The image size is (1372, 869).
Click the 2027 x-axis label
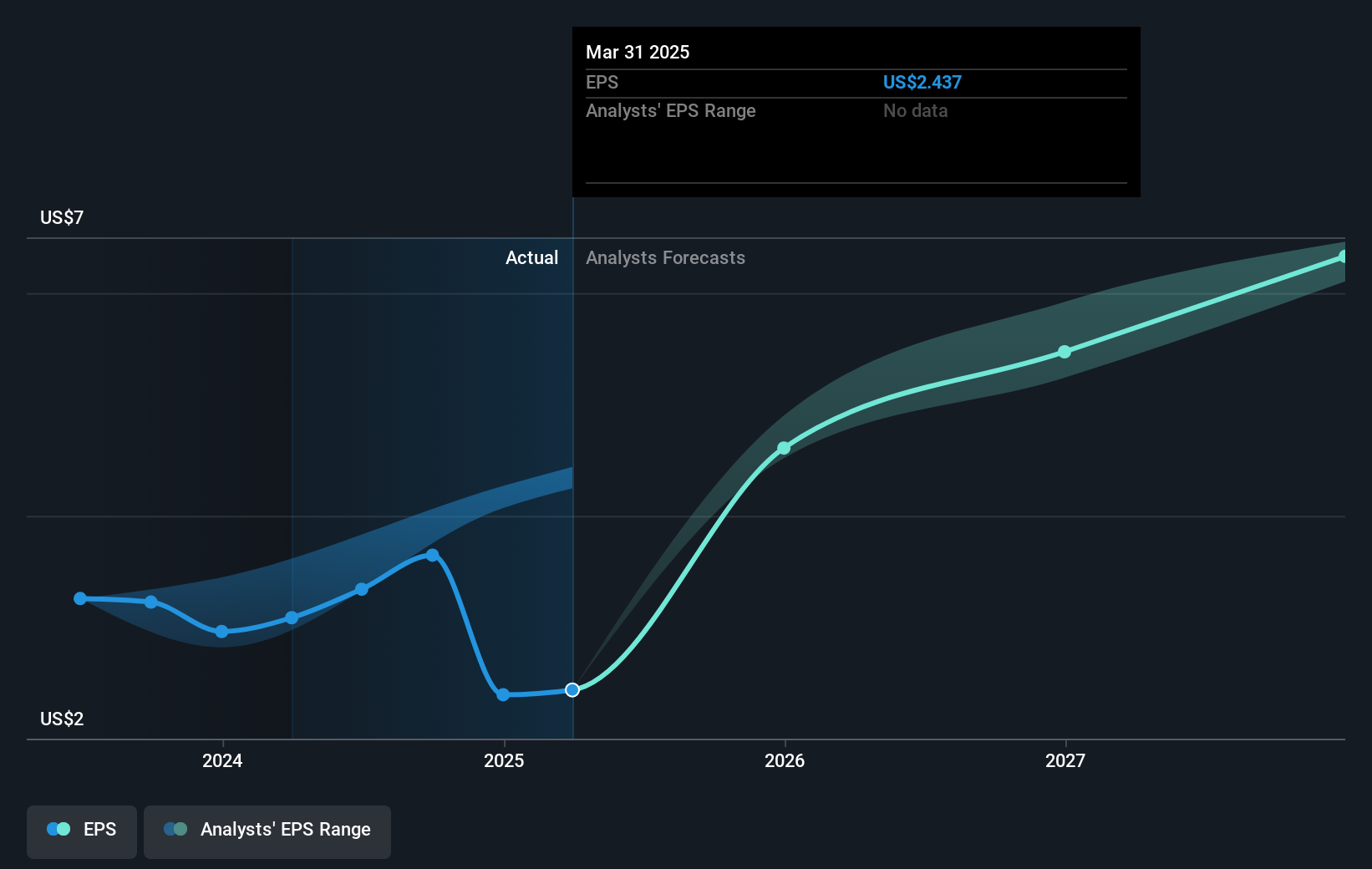point(1065,760)
